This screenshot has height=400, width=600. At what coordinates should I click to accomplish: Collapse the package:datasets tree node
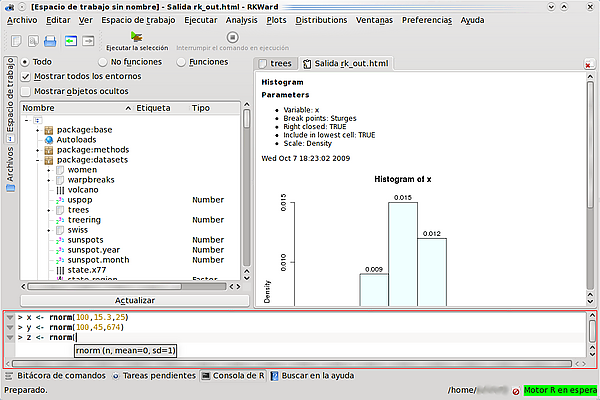pyautogui.click(x=38, y=160)
